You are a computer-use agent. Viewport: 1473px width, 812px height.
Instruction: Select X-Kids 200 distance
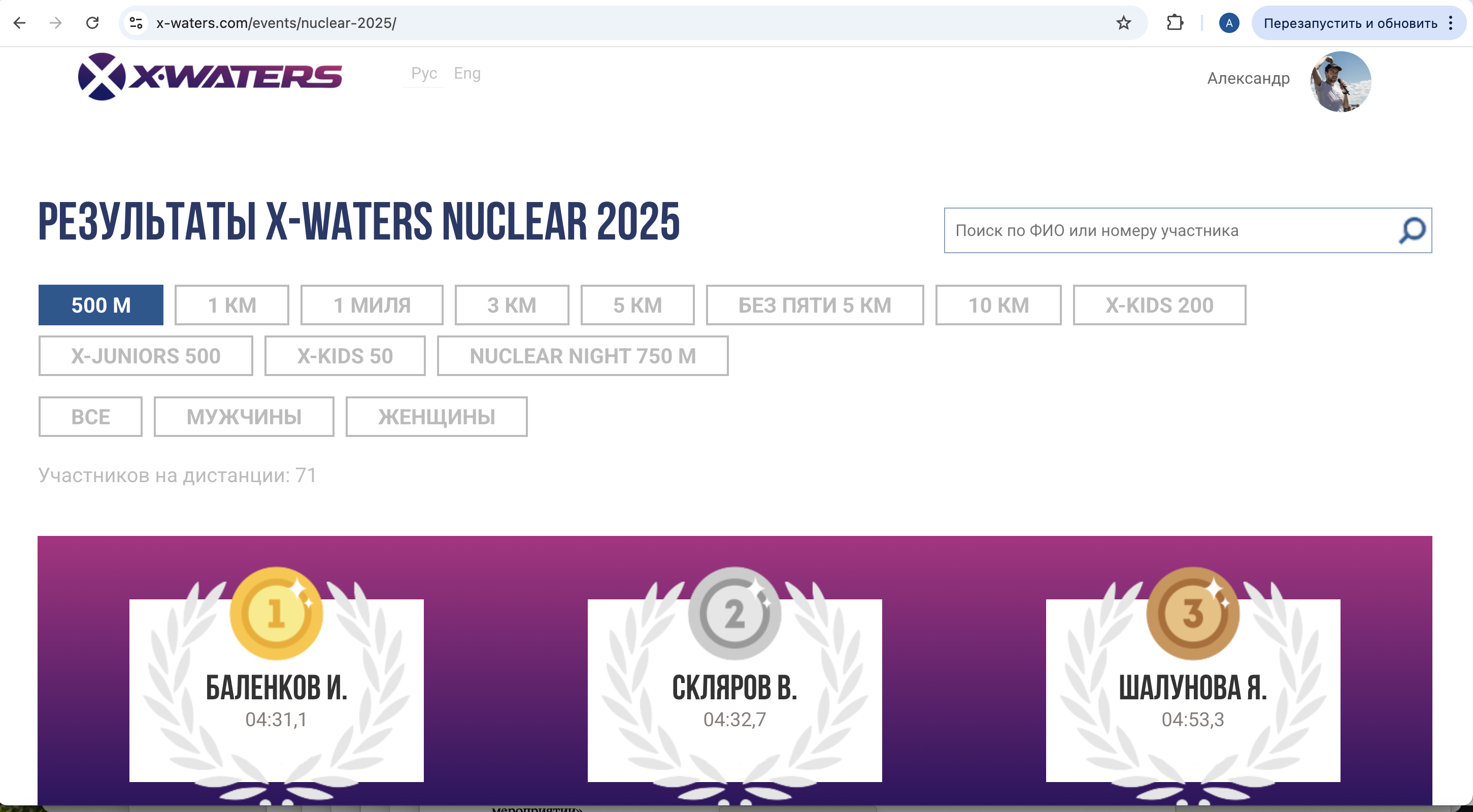point(1158,305)
